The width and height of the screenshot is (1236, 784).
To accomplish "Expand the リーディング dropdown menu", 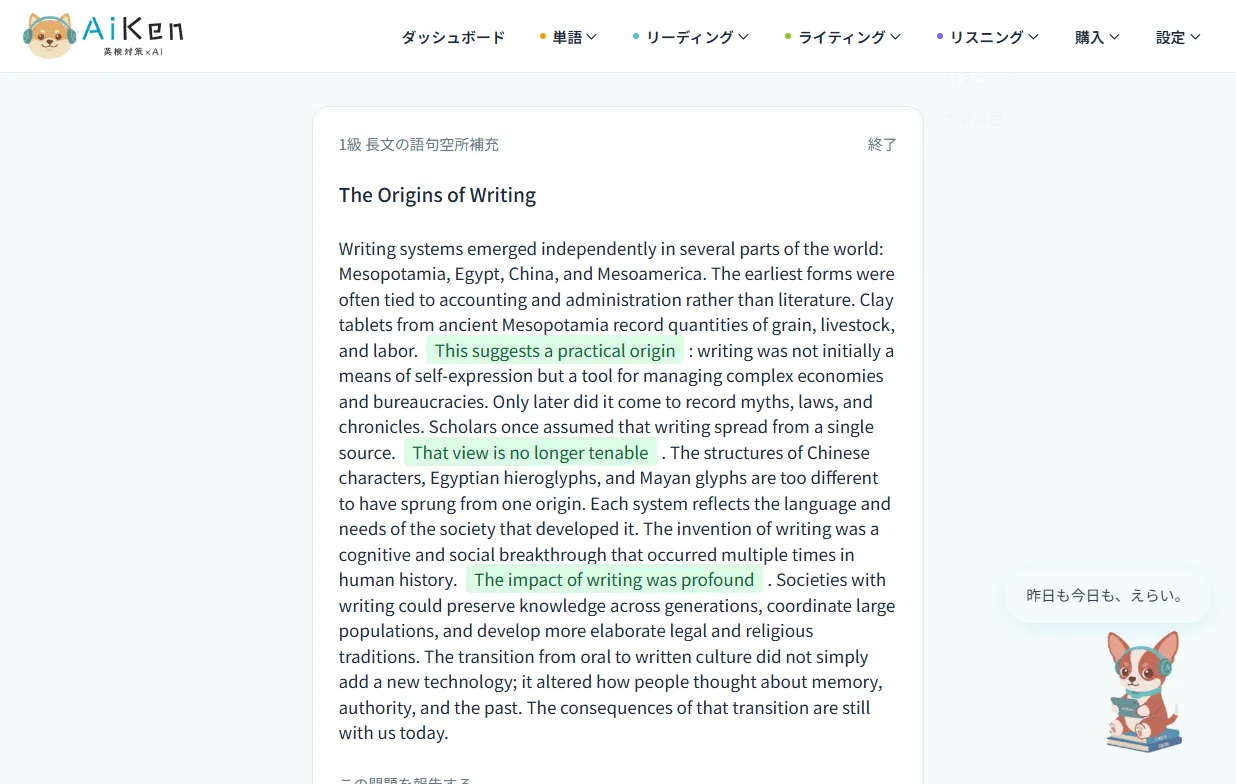I will coord(691,37).
